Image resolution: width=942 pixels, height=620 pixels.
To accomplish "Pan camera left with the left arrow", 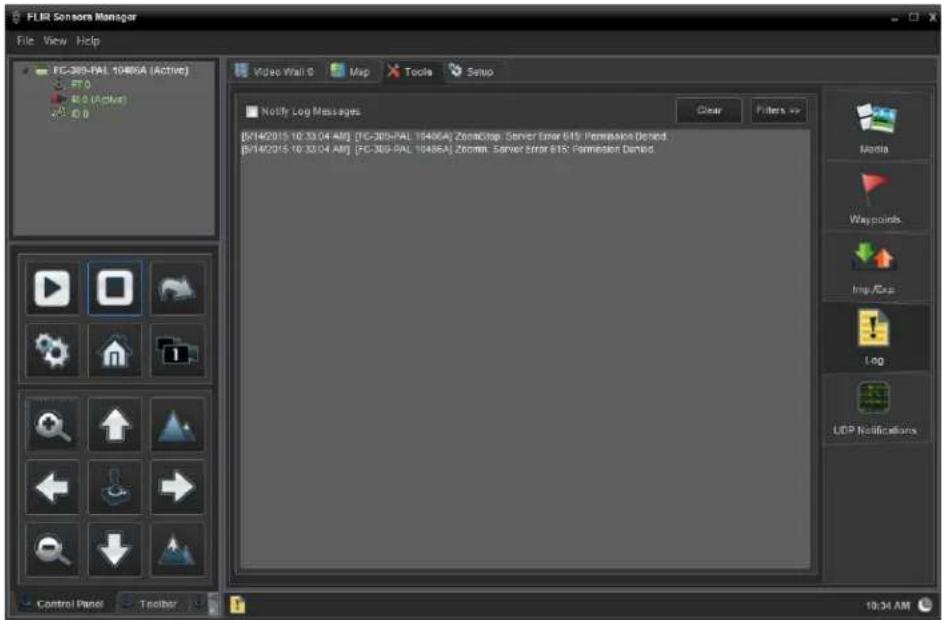I will coord(52,487).
